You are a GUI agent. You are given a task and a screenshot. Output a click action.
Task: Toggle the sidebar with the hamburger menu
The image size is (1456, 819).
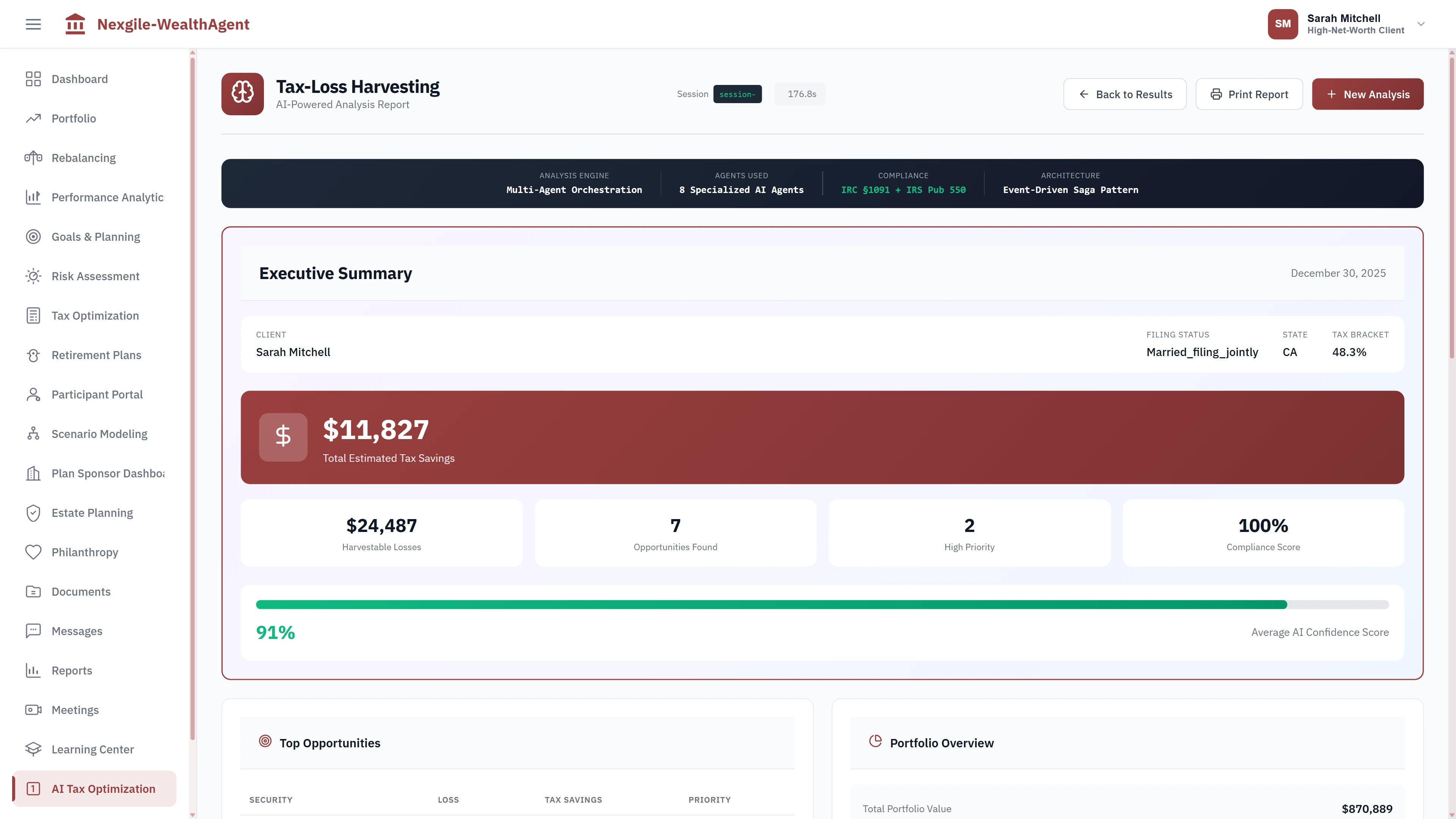pos(33,24)
